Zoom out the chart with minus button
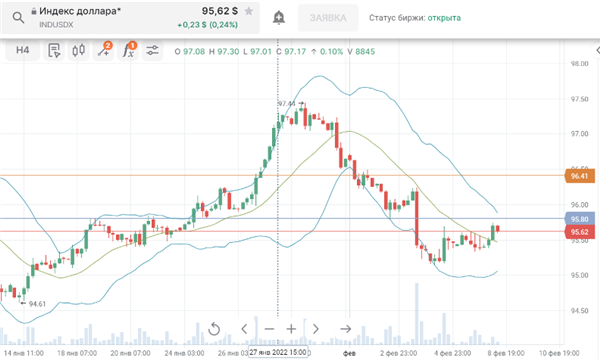 pyautogui.click(x=269, y=329)
